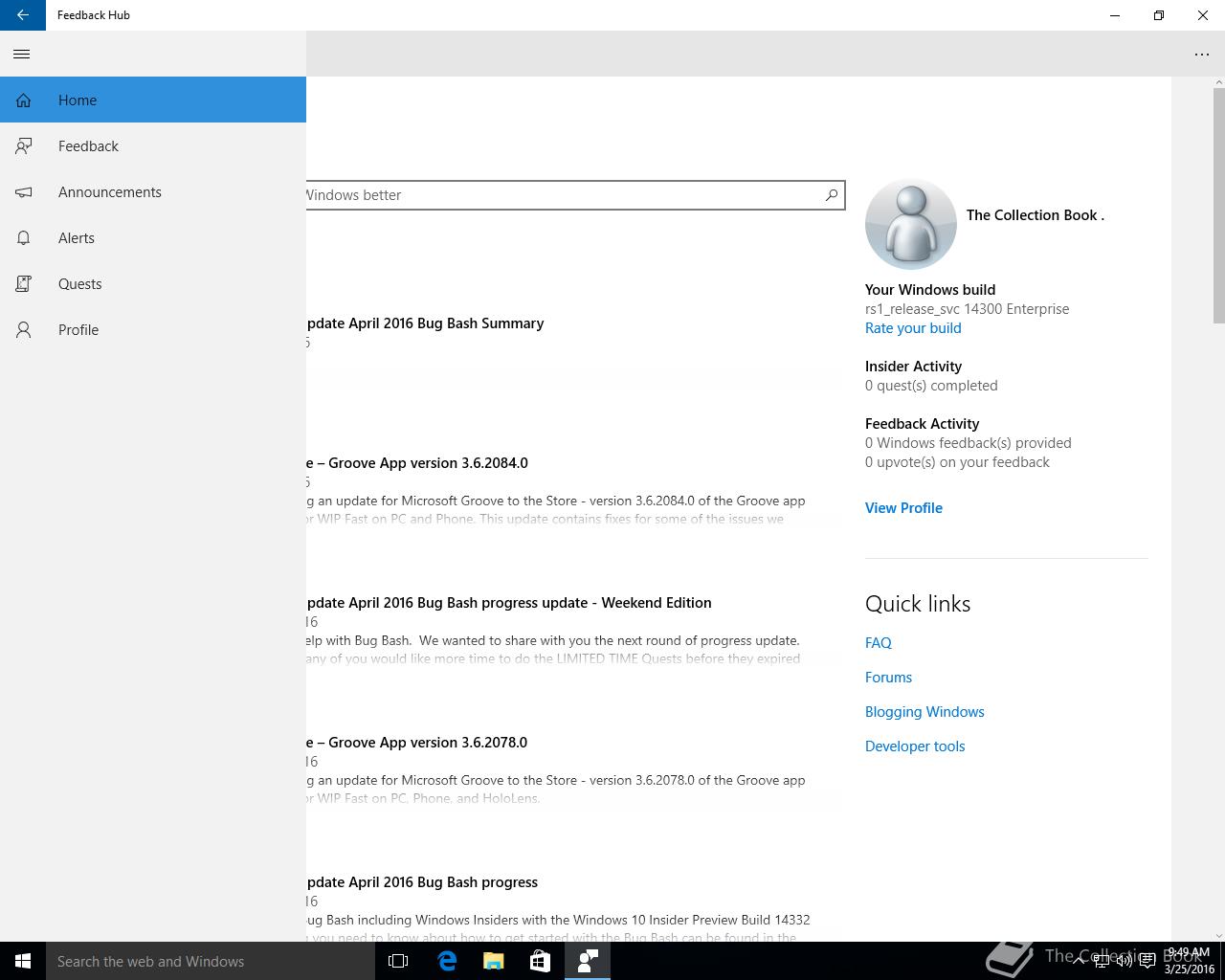Click The Collection Book user name
The width and height of the screenshot is (1225, 980).
tap(1035, 214)
